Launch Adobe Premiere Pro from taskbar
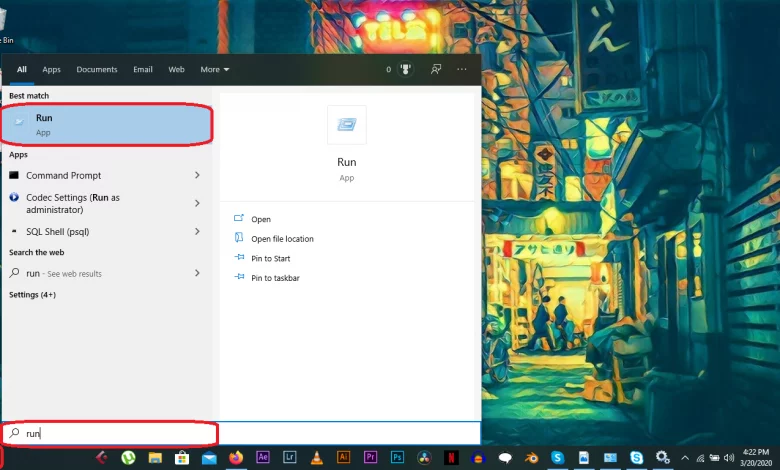Viewport: 780px width, 470px height. tap(370, 457)
